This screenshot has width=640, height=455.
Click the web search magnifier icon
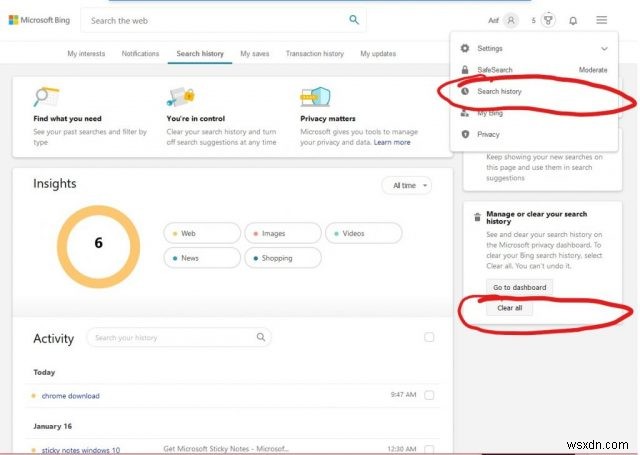pyautogui.click(x=354, y=20)
